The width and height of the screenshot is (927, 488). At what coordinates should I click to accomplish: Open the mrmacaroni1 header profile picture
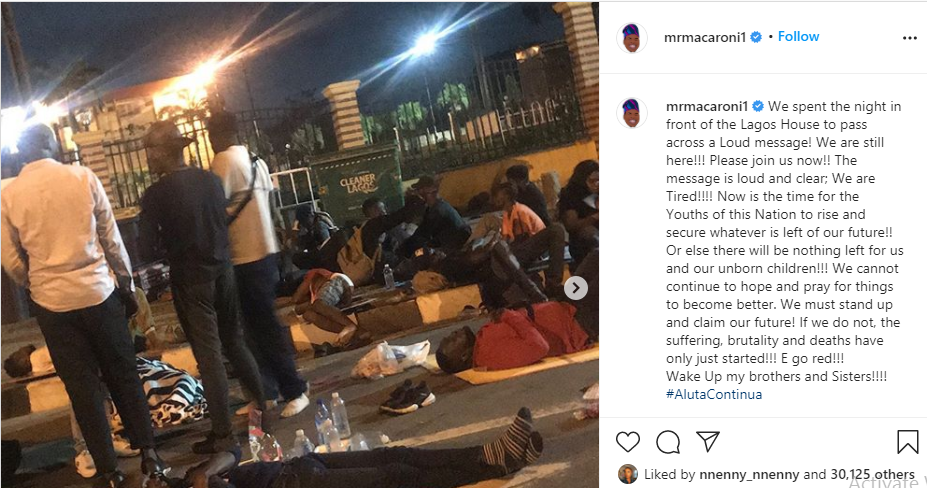point(631,38)
